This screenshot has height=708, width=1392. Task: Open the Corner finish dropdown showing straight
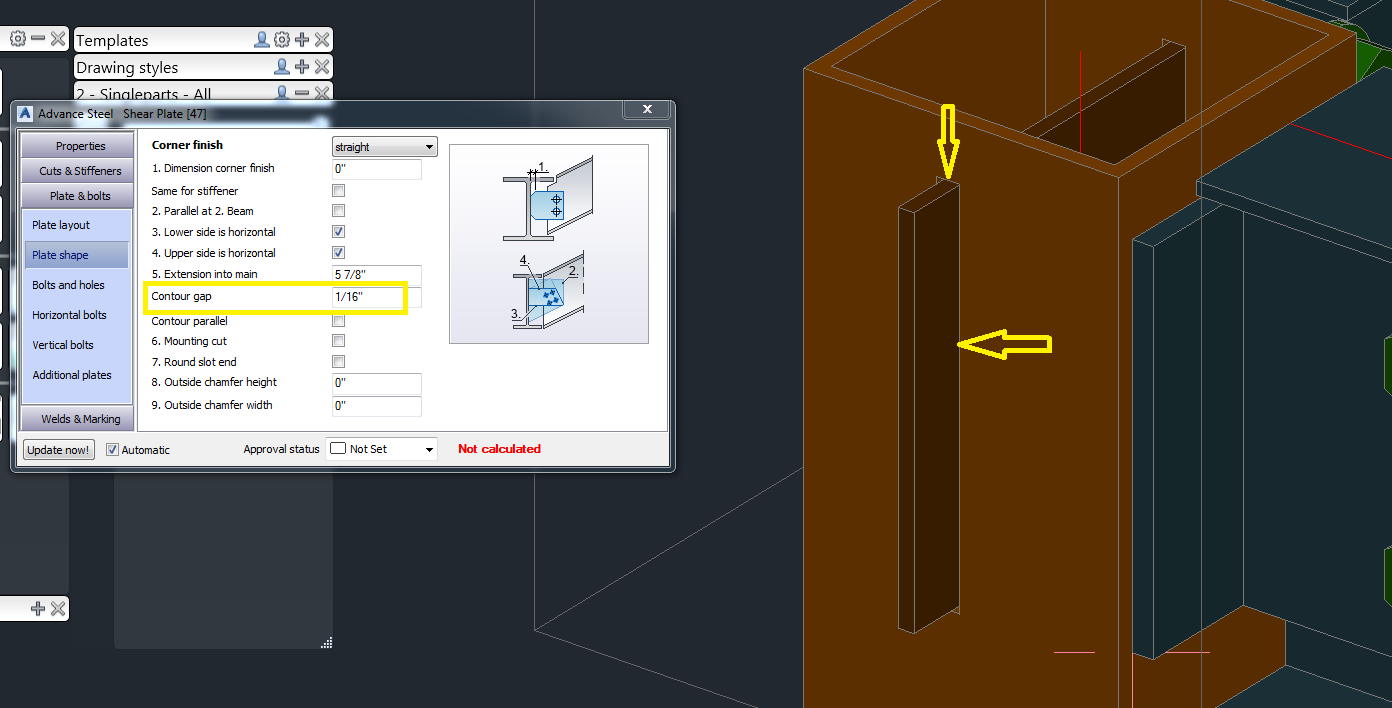385,146
